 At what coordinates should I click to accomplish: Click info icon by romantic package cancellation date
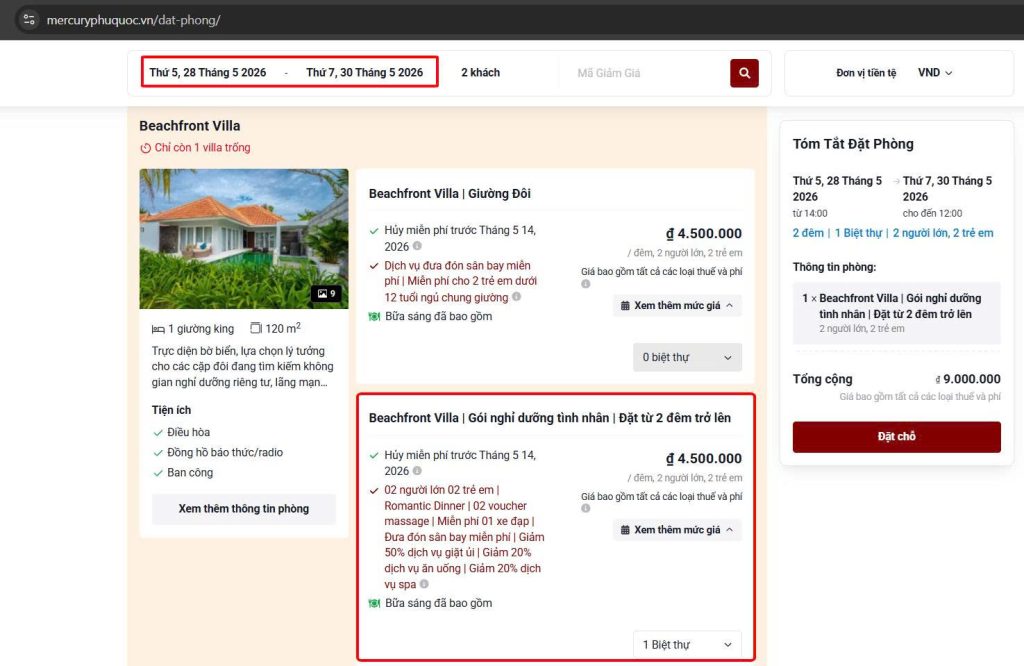click(417, 471)
